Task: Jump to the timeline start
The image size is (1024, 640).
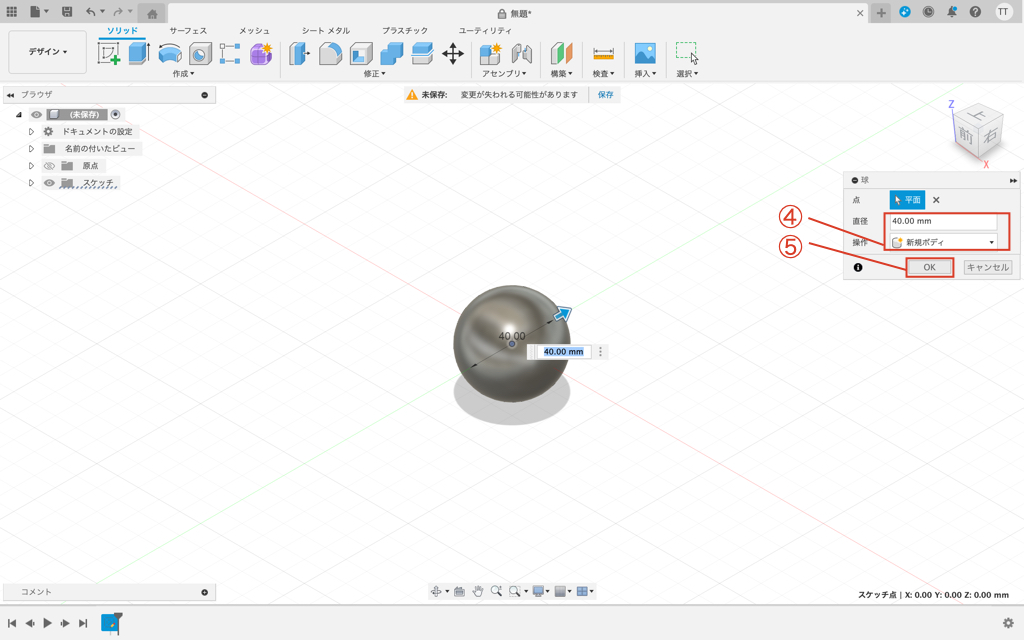Action: [x=12, y=623]
